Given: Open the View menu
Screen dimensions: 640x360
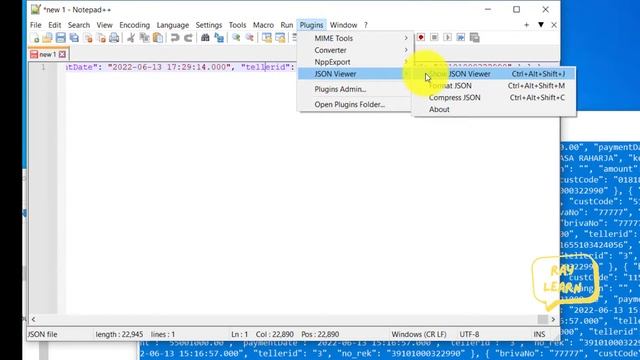Looking at the screenshot, I should 104,25.
